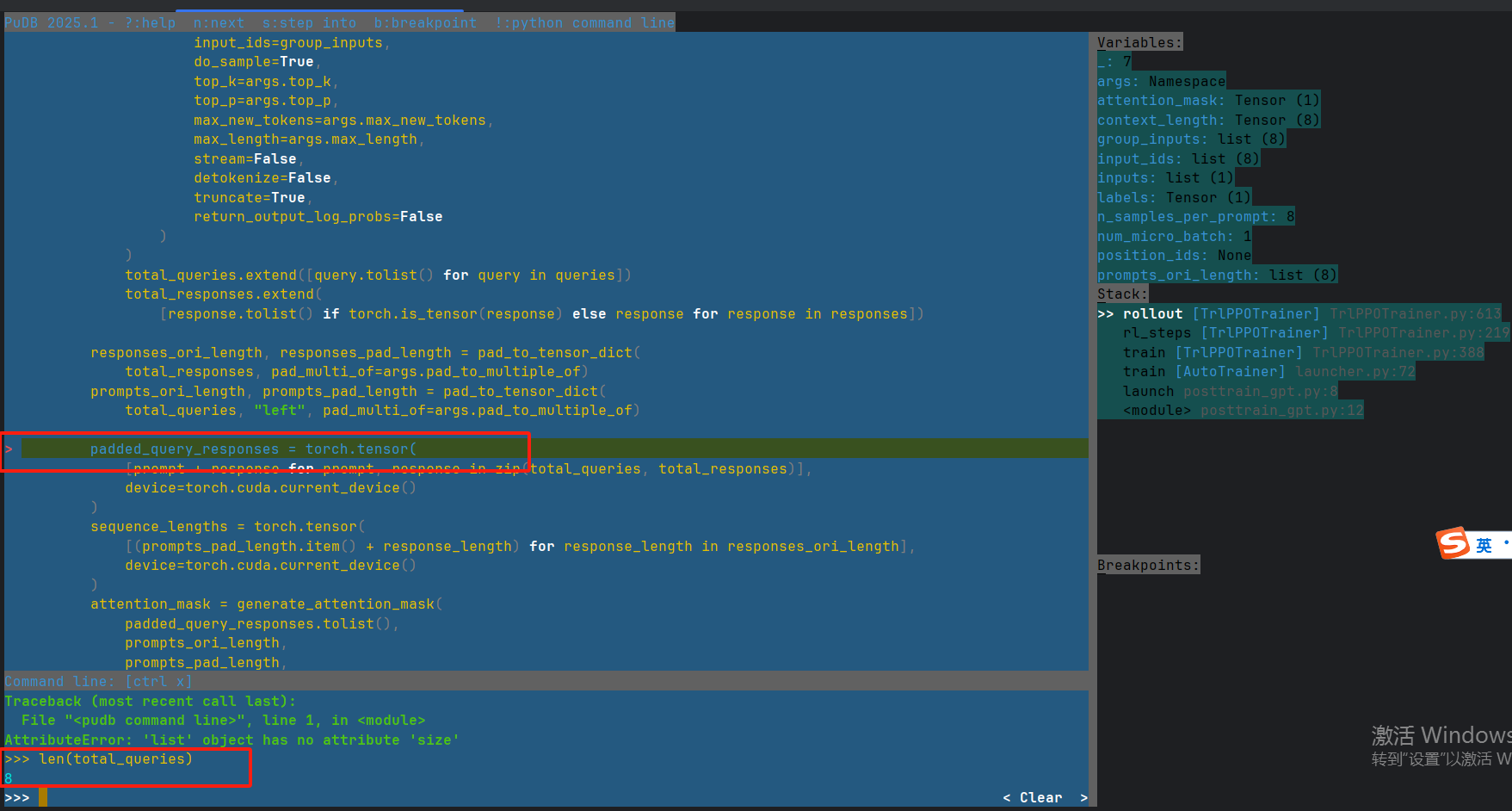Click the len(total_queries) command history entry
This screenshot has height=811, width=1512.
[x=115, y=758]
